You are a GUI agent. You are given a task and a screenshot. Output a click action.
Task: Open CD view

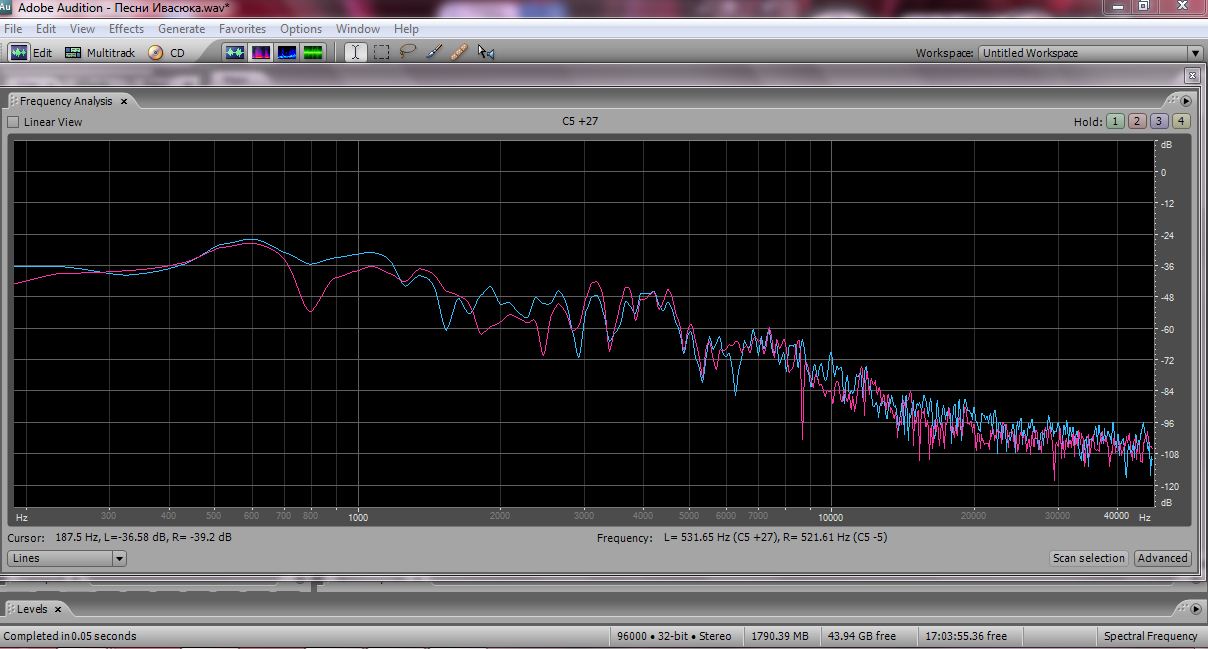pyautogui.click(x=167, y=53)
